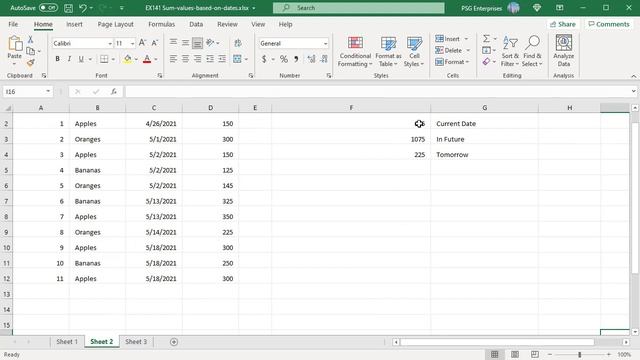This screenshot has width=640, height=360.
Task: Open Cell Styles gallery
Action: click(x=414, y=51)
